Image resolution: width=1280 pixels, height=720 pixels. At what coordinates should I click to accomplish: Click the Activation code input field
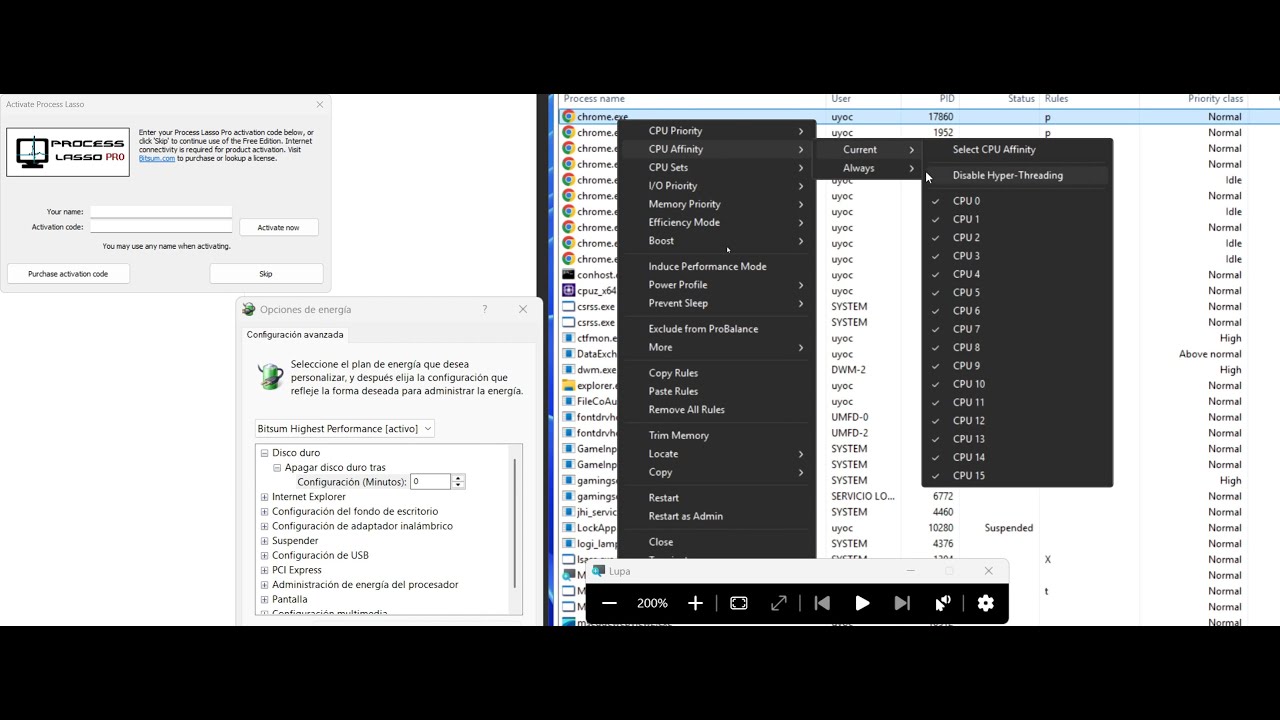click(161, 227)
